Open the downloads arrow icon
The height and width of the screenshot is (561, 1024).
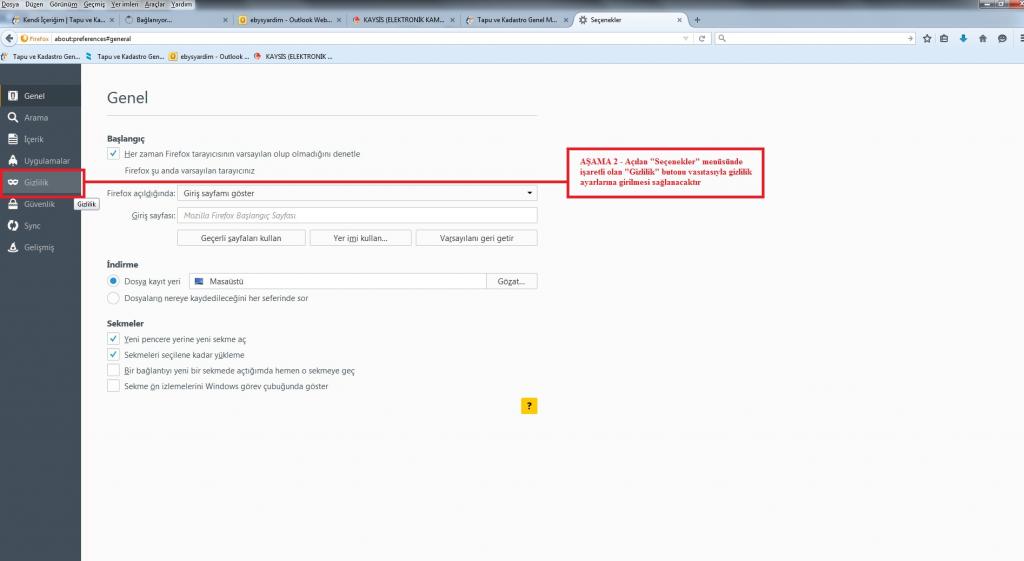(963, 38)
